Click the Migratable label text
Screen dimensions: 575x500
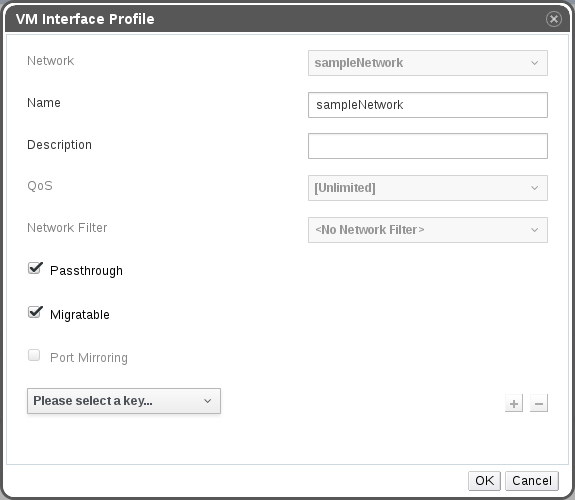[x=80, y=315]
